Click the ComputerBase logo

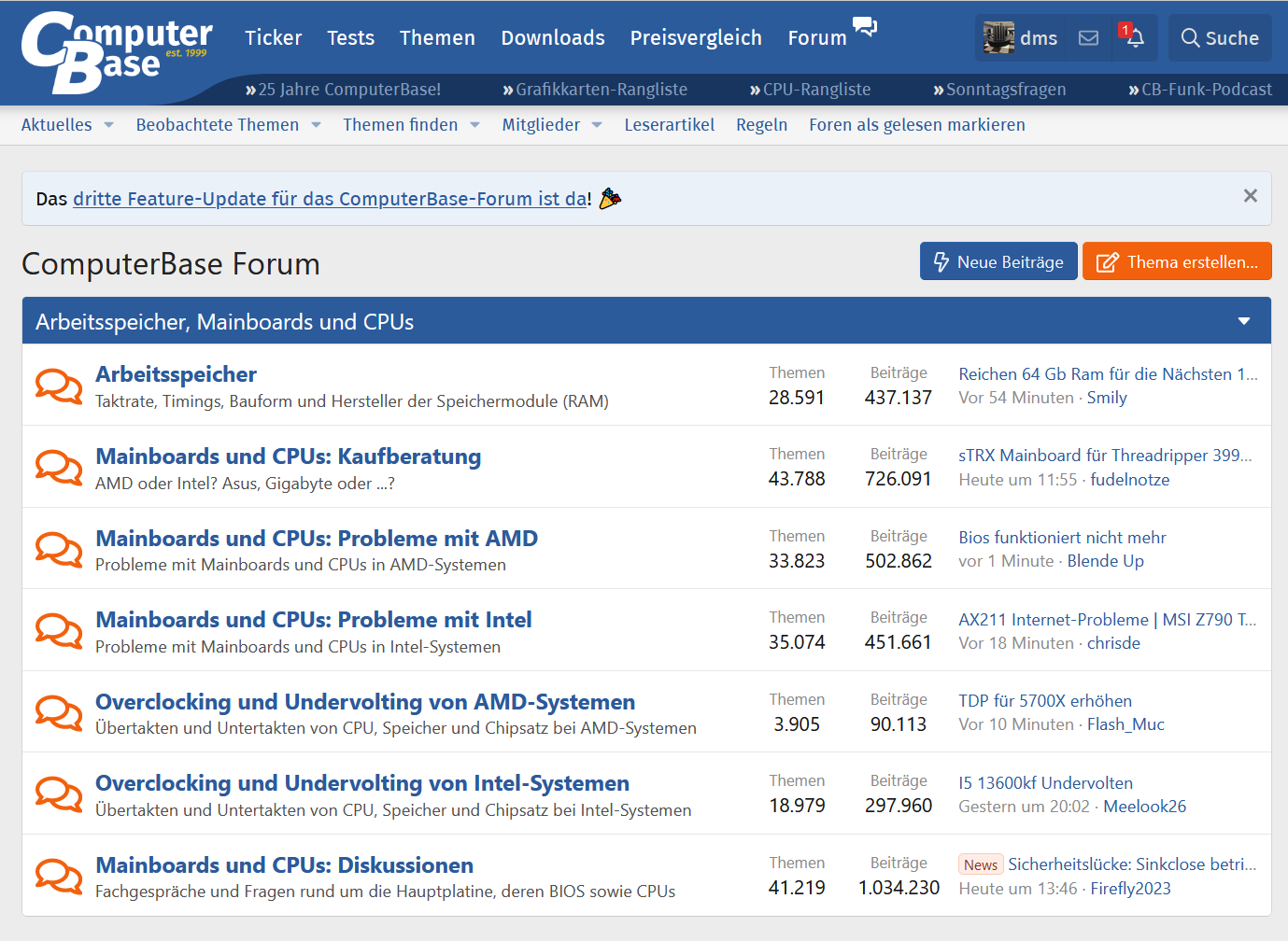[x=117, y=52]
